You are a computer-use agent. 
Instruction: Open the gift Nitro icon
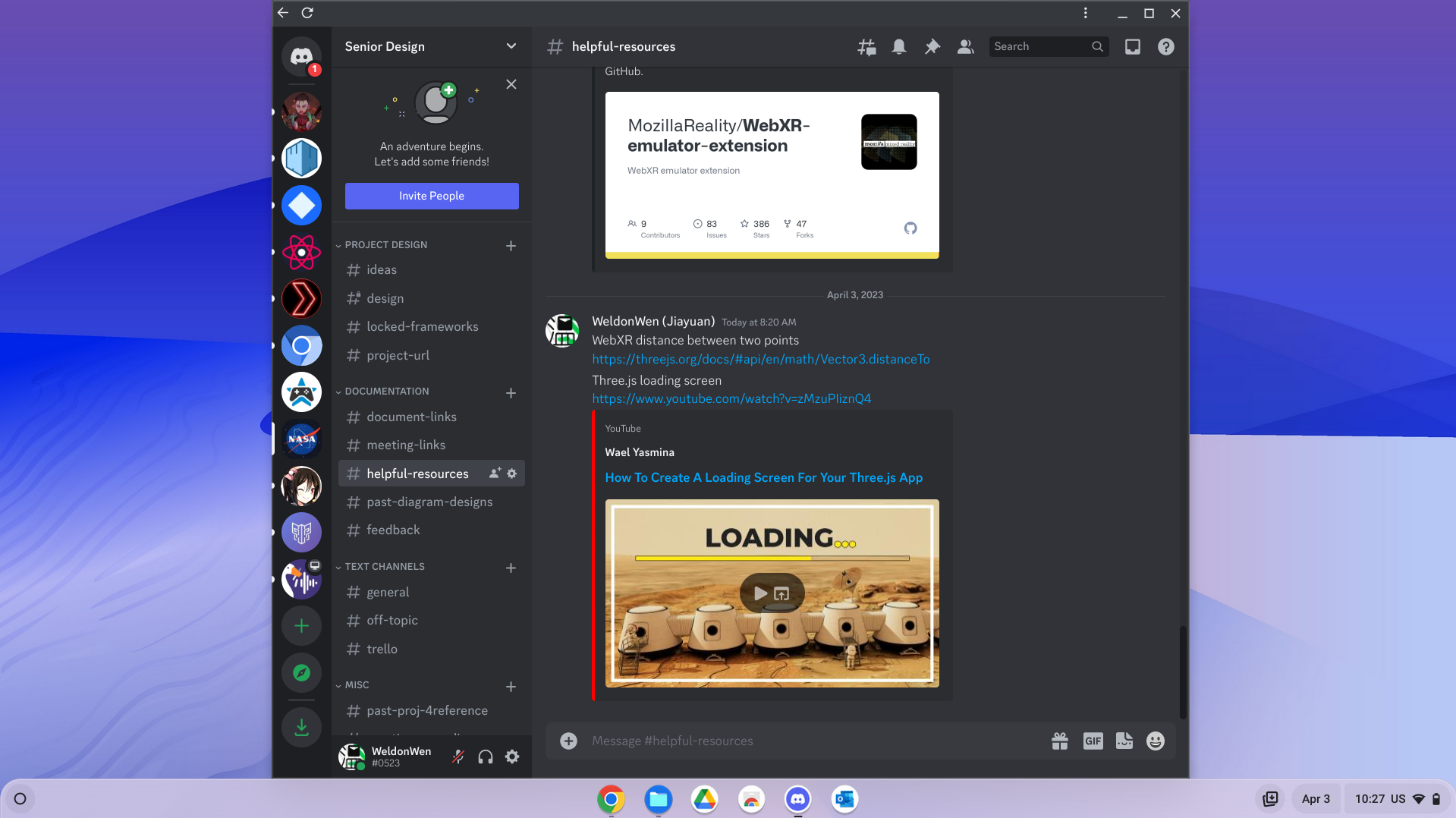tap(1059, 741)
